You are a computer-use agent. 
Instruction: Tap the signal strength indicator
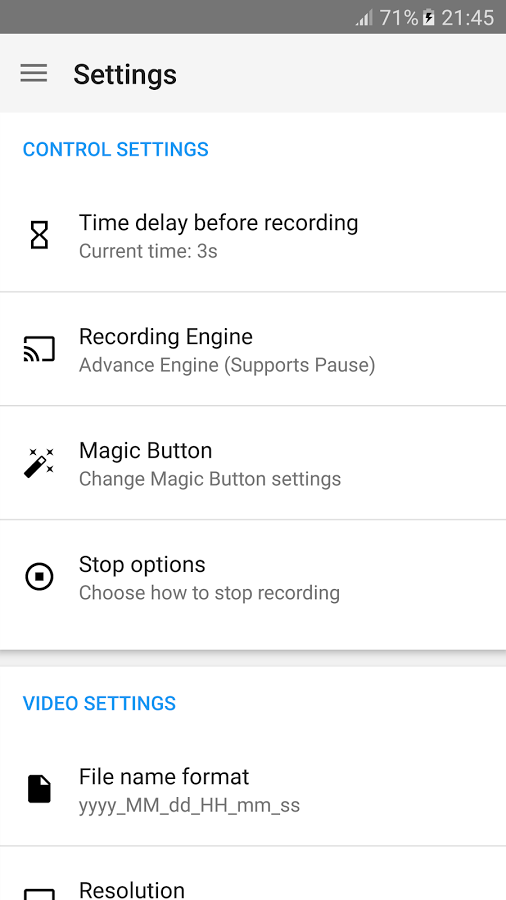(x=364, y=18)
